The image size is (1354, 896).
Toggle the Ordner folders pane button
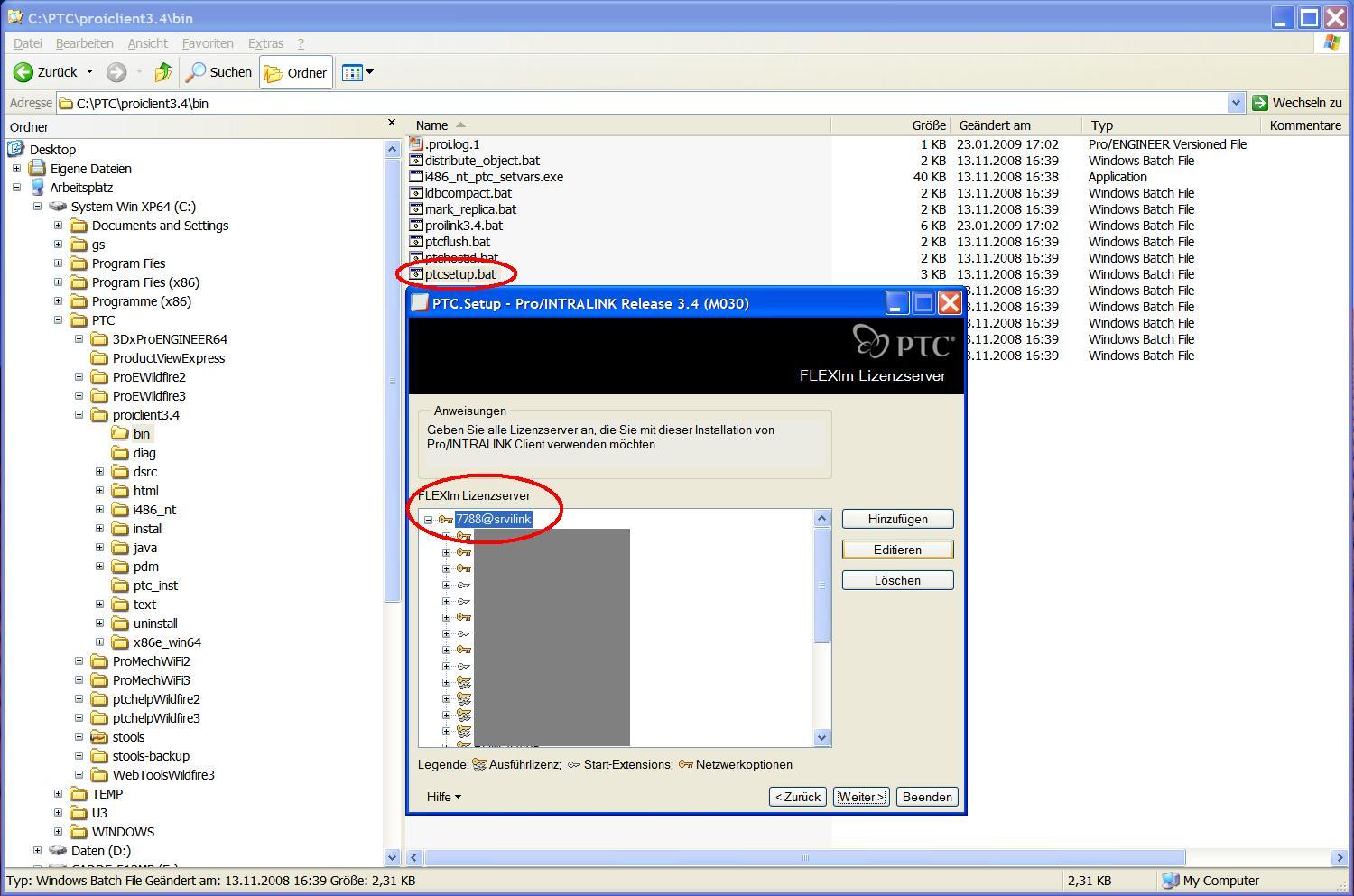[x=295, y=72]
